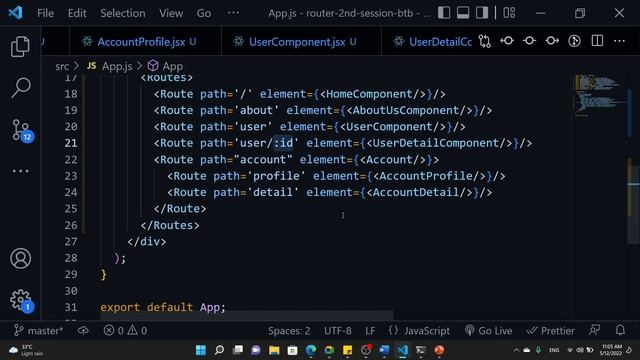
Task: Open problems: errors and warnings count
Action: coord(125,330)
